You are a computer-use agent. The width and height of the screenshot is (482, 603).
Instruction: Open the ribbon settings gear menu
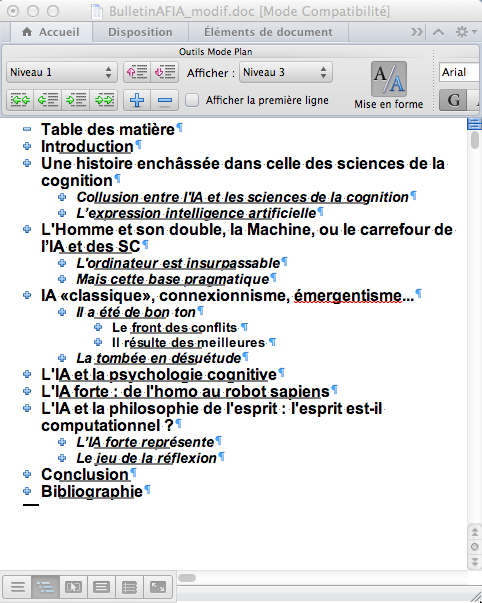coord(466,32)
